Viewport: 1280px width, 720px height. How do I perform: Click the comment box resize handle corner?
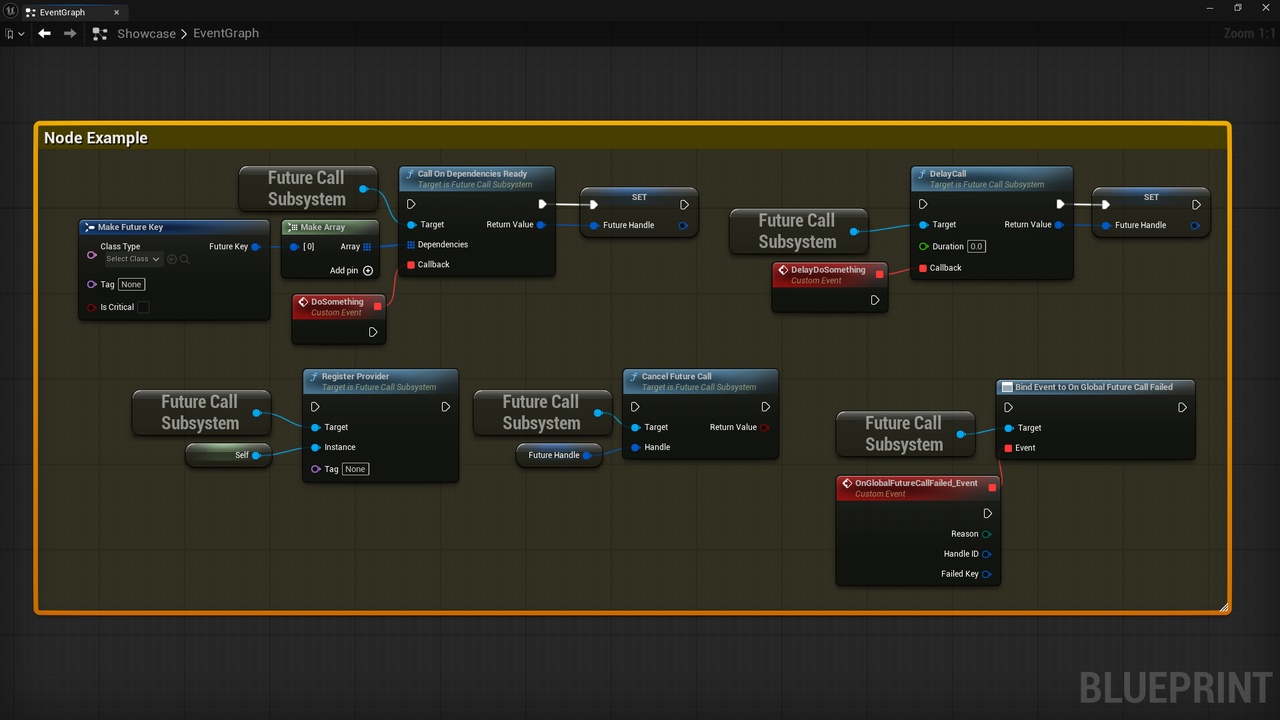[1223, 606]
